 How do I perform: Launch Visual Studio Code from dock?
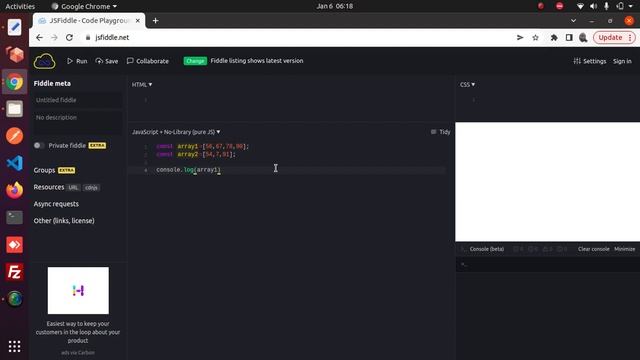click(x=15, y=163)
